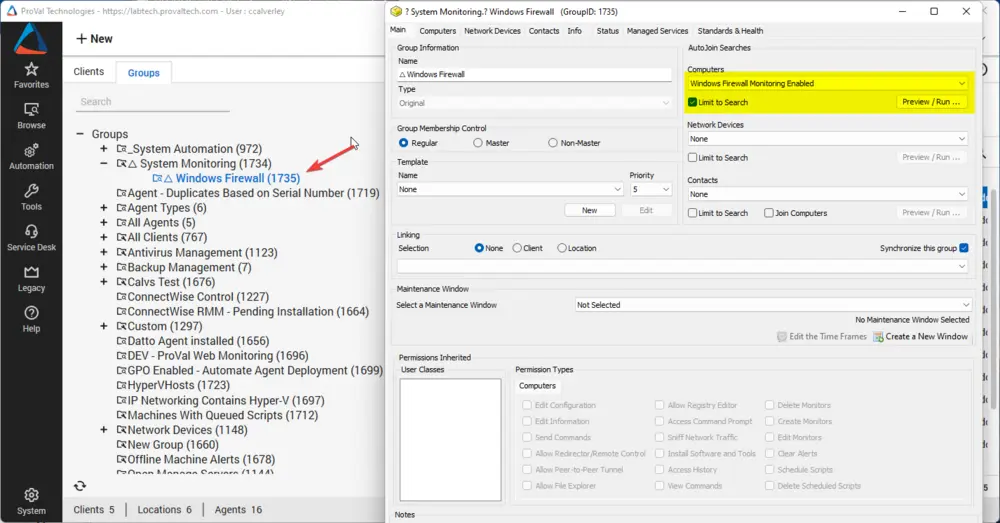Image resolution: width=1000 pixels, height=523 pixels.
Task: Select Offline Machine Alerts (1678) group
Action: [x=201, y=459]
